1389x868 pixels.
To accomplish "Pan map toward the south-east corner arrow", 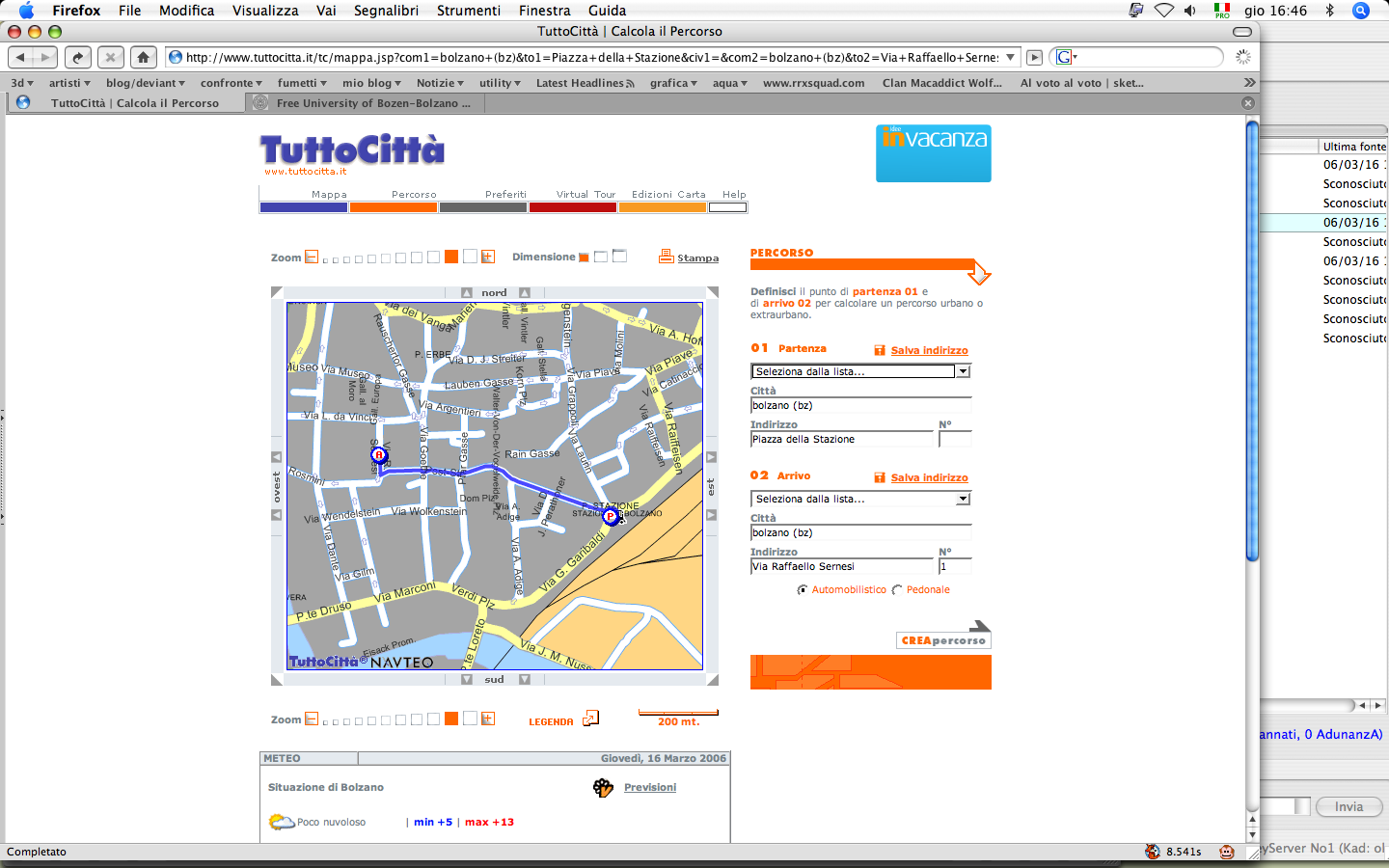I will (x=713, y=680).
